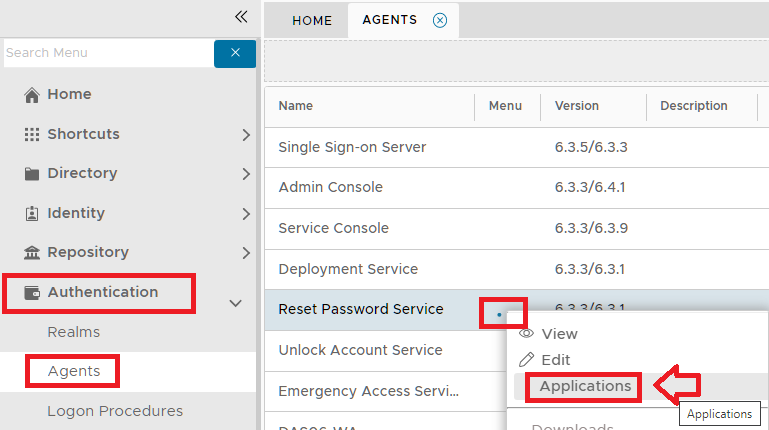The image size is (769, 430).
Task: Expand the Shortcuts submenu arrow
Action: coord(246,134)
